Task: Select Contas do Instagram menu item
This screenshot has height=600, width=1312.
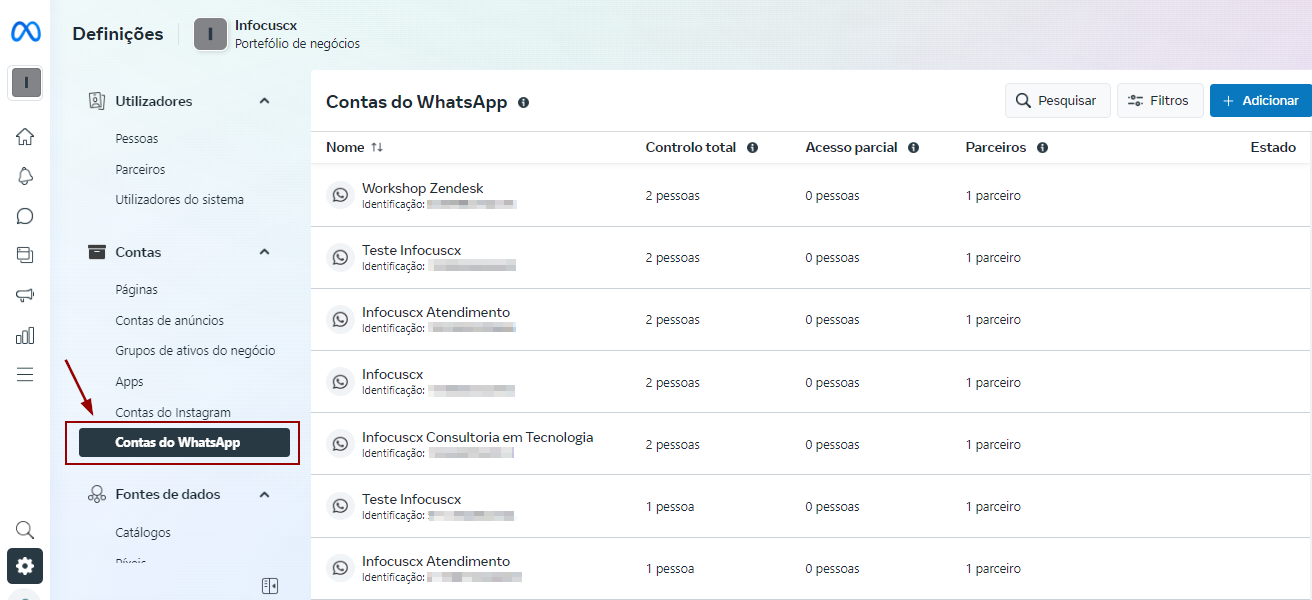Action: (x=173, y=412)
